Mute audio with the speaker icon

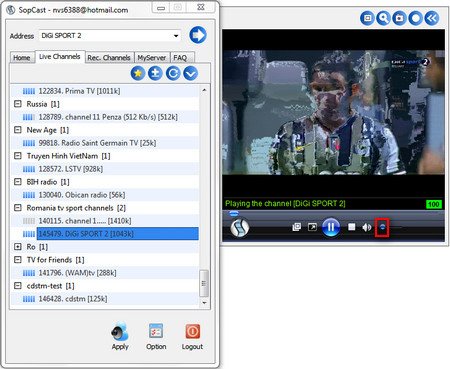click(367, 227)
